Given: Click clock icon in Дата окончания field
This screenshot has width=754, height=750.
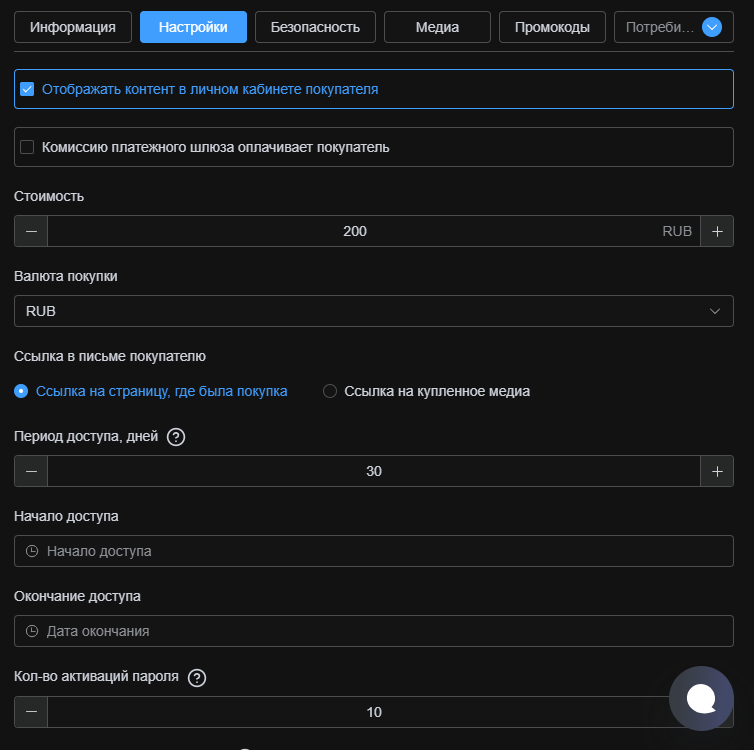Looking at the screenshot, I should [32, 631].
